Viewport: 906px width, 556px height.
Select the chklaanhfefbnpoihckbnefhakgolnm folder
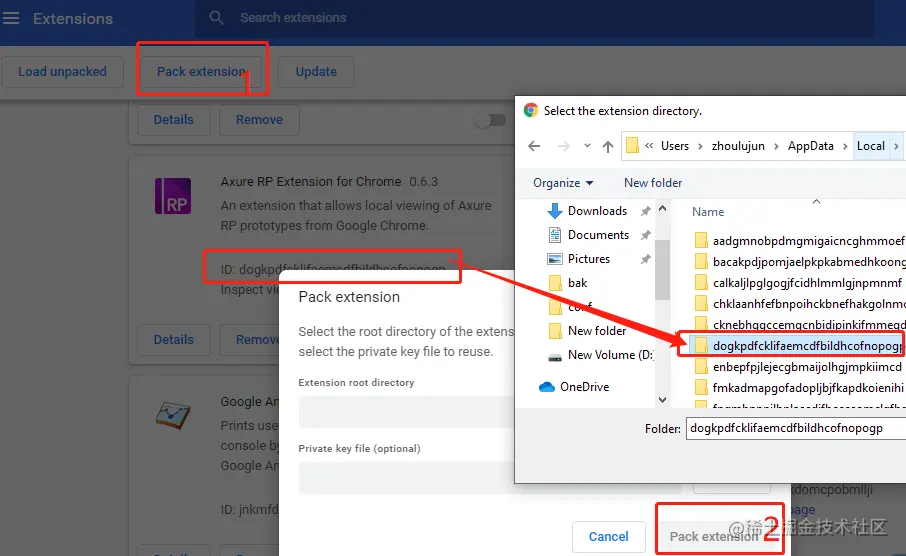800,303
